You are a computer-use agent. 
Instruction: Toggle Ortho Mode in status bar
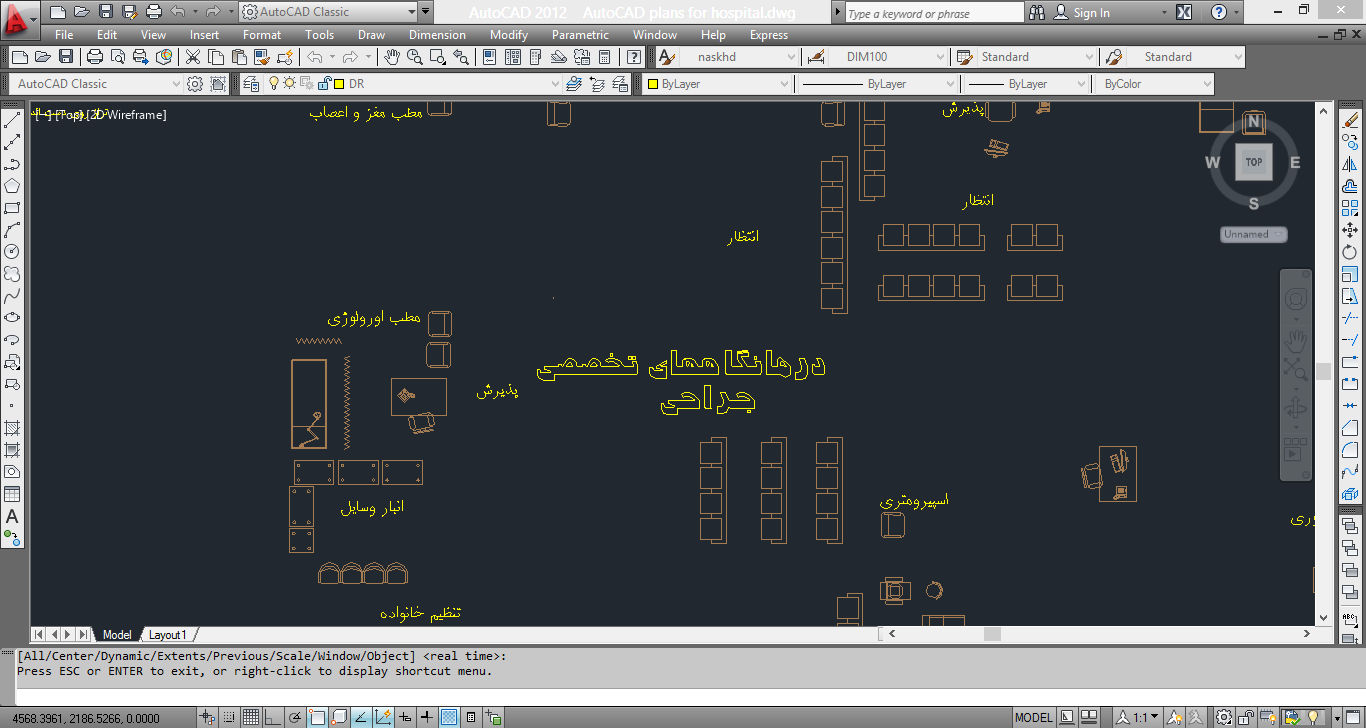(x=273, y=717)
